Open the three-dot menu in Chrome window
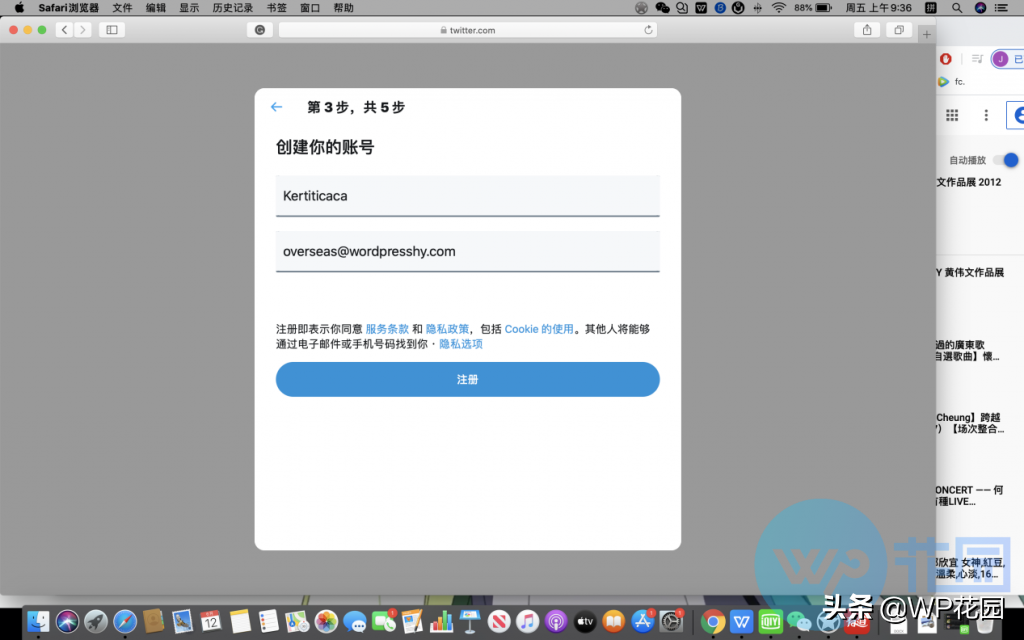The height and width of the screenshot is (640, 1024). tap(986, 116)
